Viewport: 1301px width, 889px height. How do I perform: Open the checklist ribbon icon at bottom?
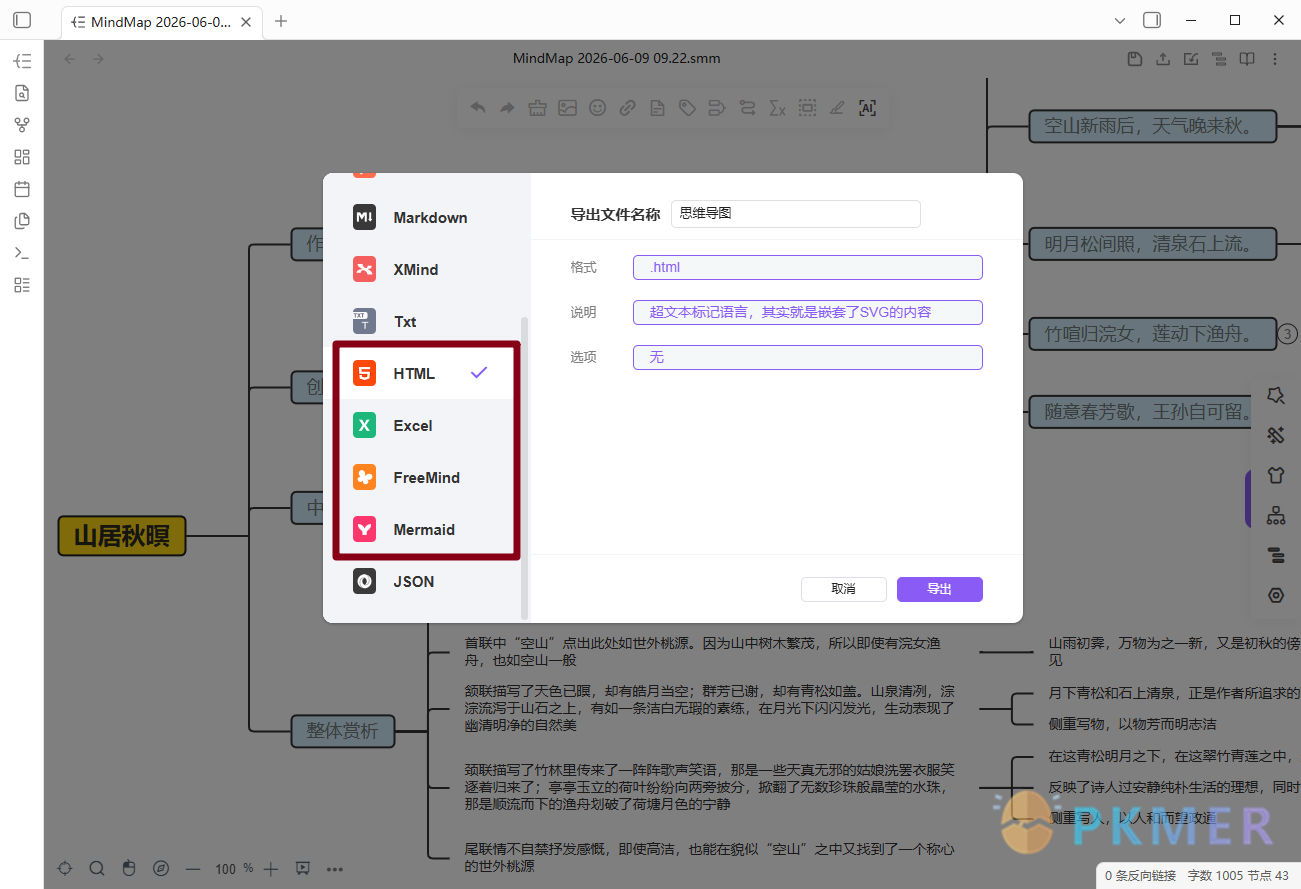[x=22, y=285]
